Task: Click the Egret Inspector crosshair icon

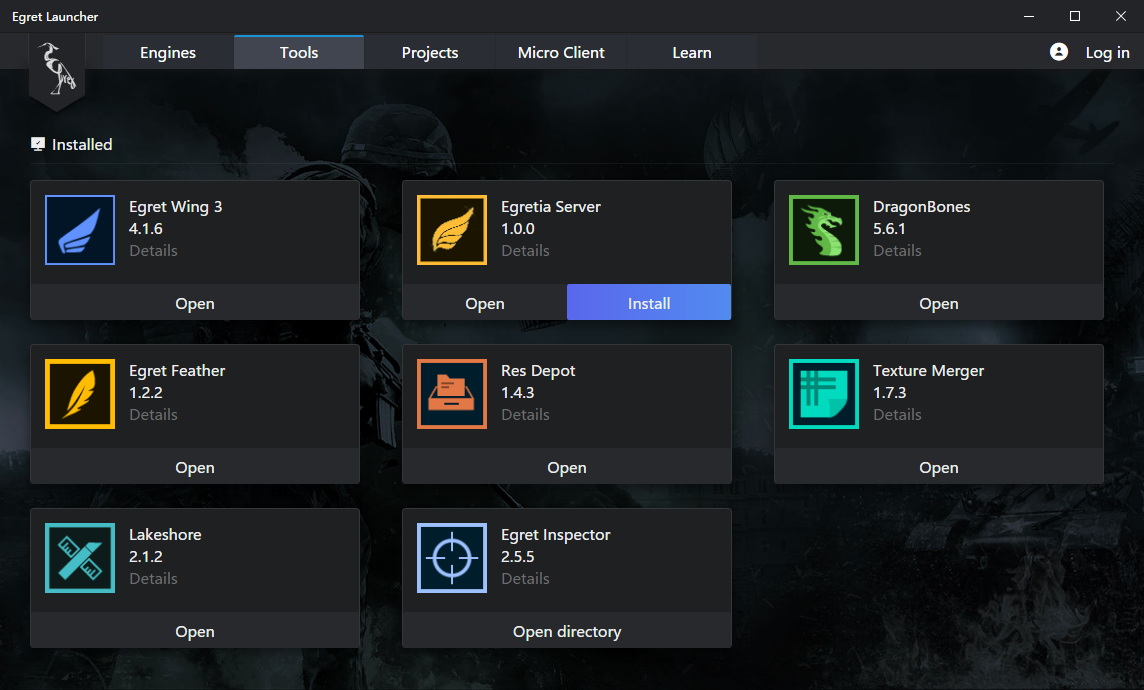Action: (x=452, y=558)
